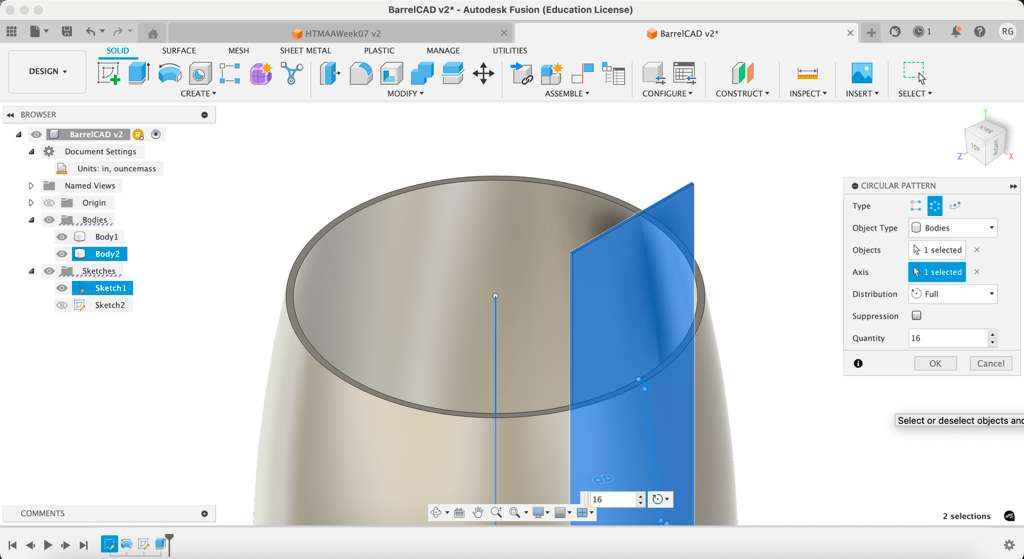The image size is (1024, 559).
Task: Select the Revolve tool icon
Action: click(x=170, y=73)
